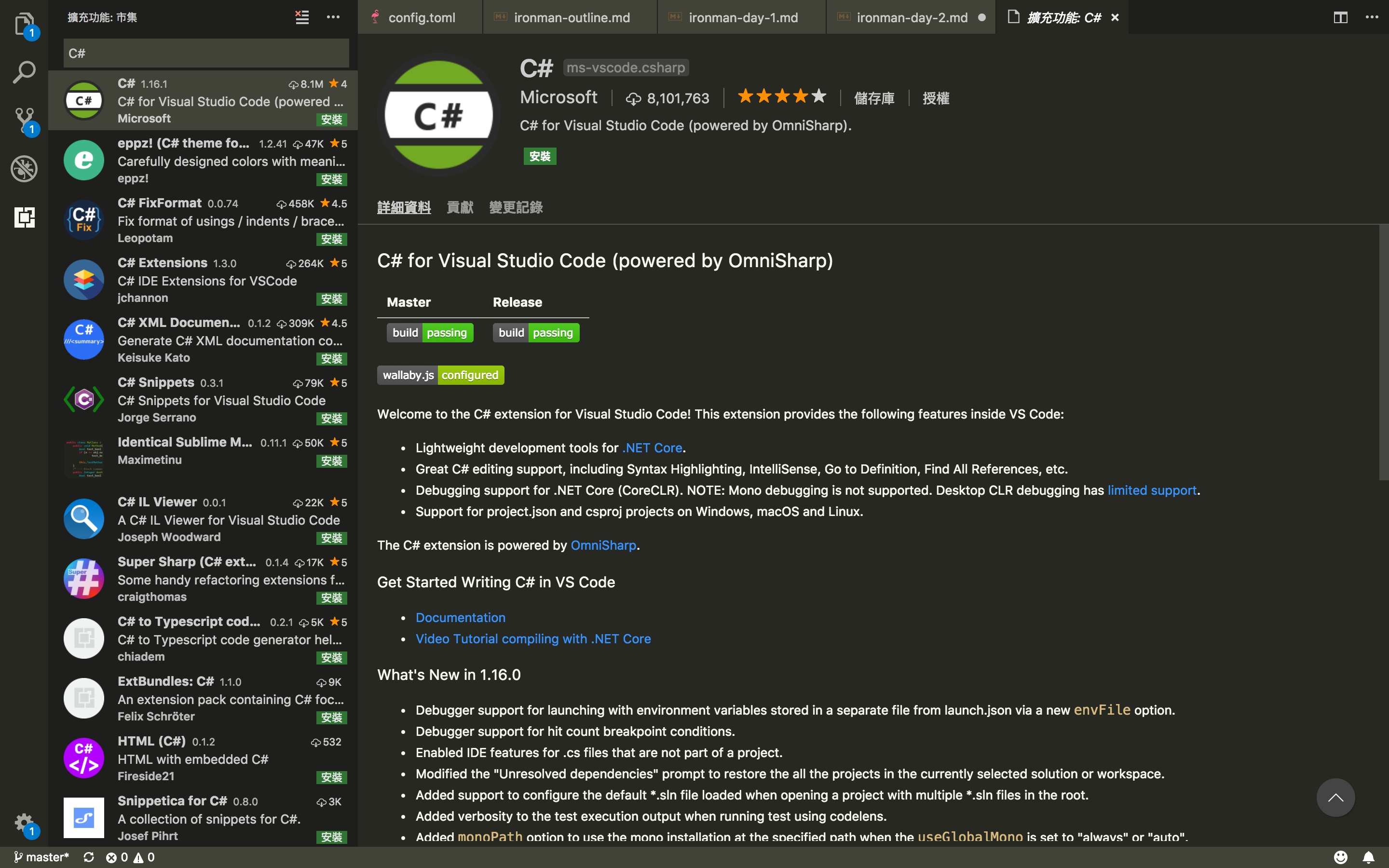The image size is (1389, 868).
Task: Open Video Tutorial compiling .NET Core link
Action: [533, 639]
